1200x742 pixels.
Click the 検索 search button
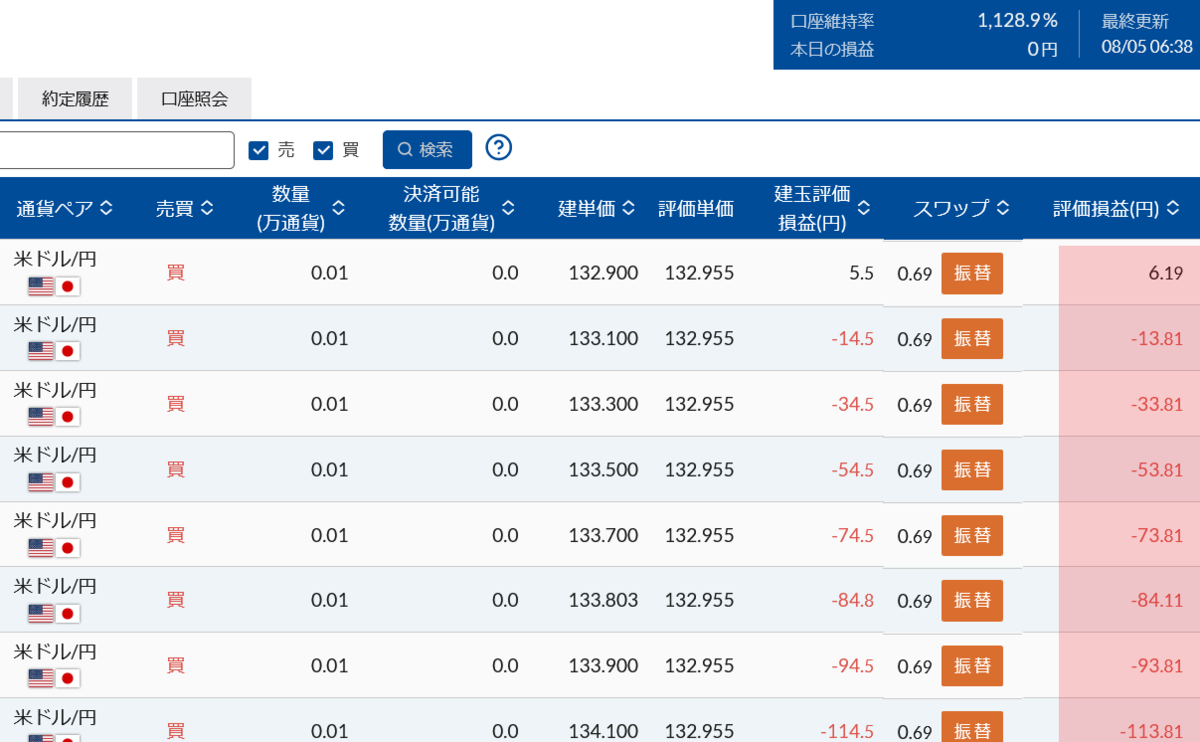pos(427,150)
